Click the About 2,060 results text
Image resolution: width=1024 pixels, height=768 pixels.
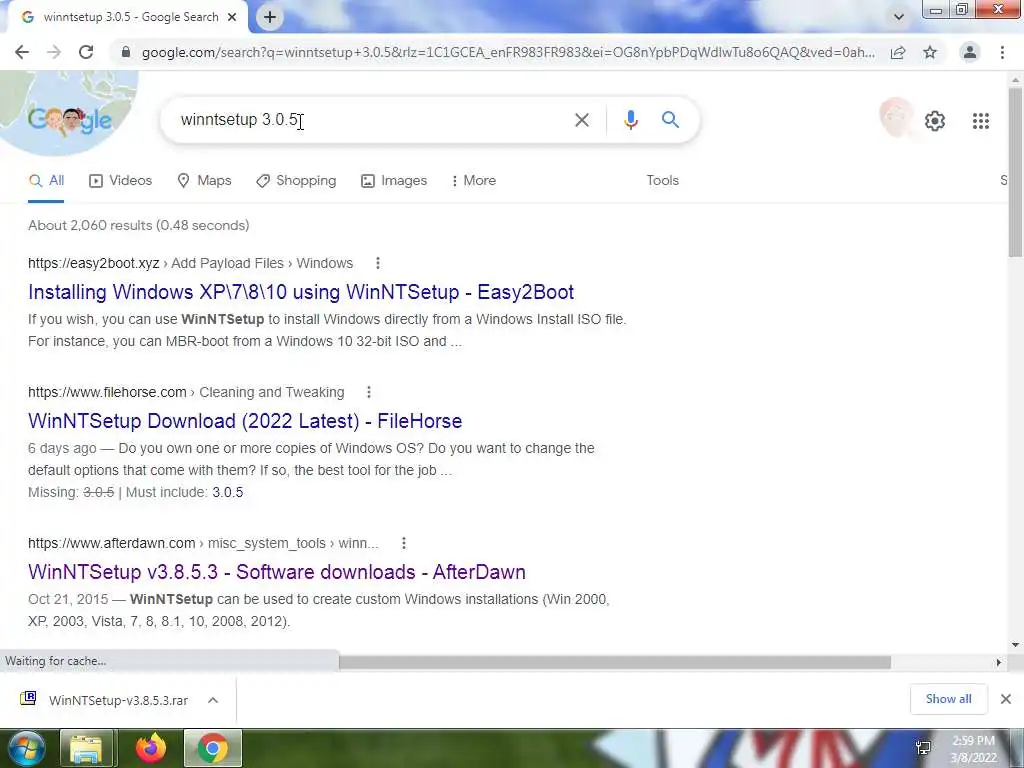(x=138, y=225)
